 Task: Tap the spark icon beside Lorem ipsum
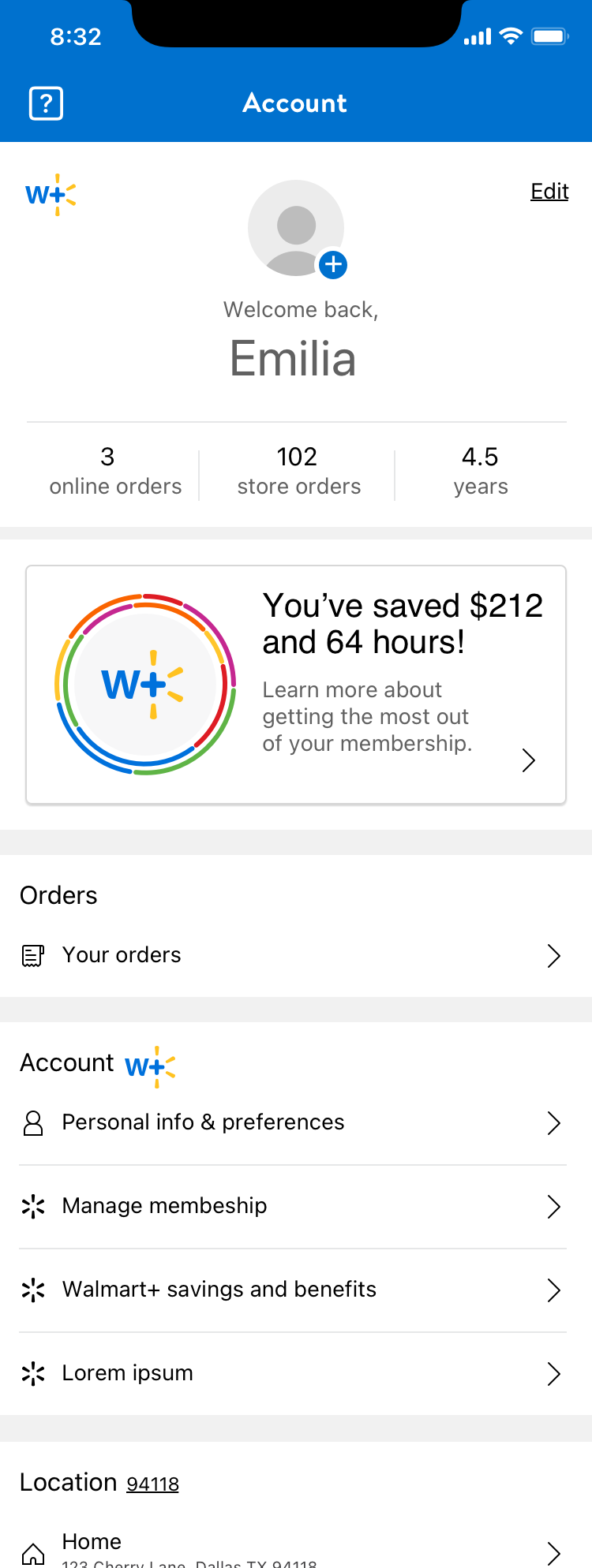[x=33, y=1373]
